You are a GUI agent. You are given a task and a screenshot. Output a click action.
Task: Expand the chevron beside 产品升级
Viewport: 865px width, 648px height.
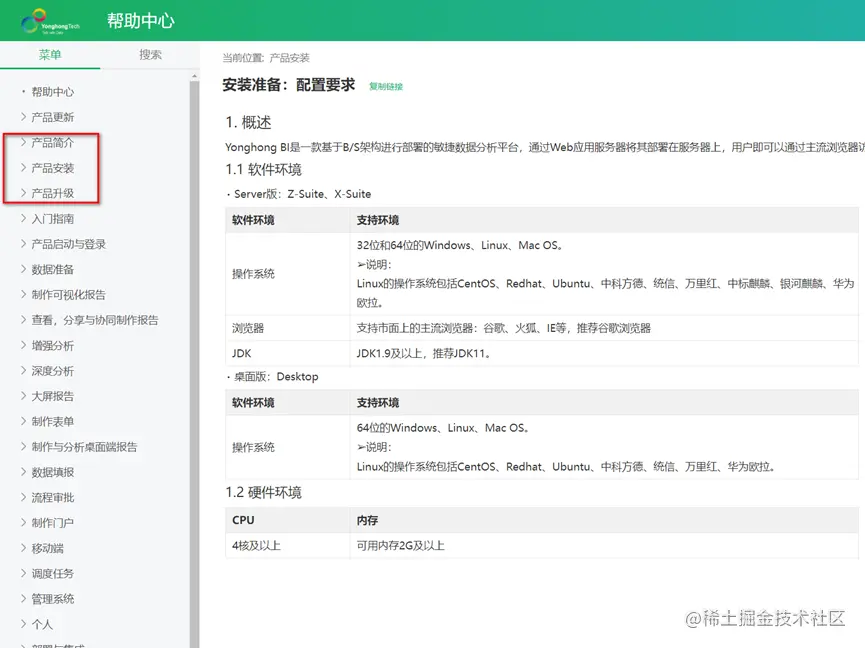[x=23, y=192]
